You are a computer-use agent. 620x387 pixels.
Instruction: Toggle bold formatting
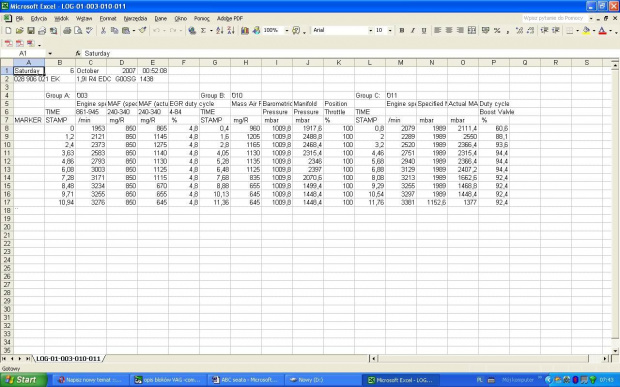click(402, 30)
